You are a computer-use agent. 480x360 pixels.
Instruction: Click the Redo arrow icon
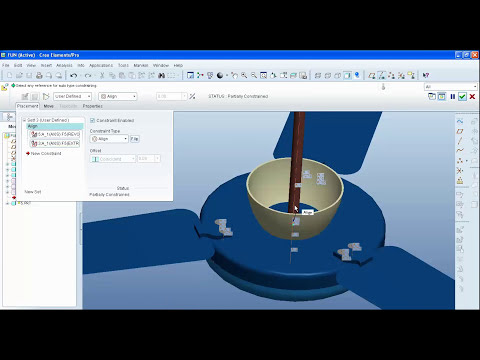tap(88, 76)
